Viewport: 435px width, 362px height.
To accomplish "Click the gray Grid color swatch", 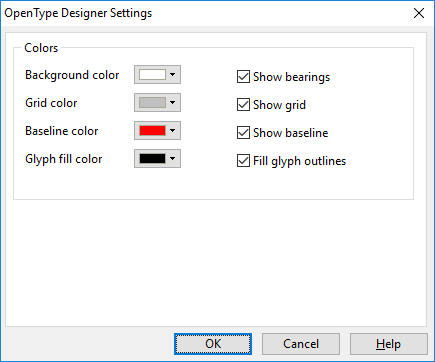I will click(x=152, y=103).
